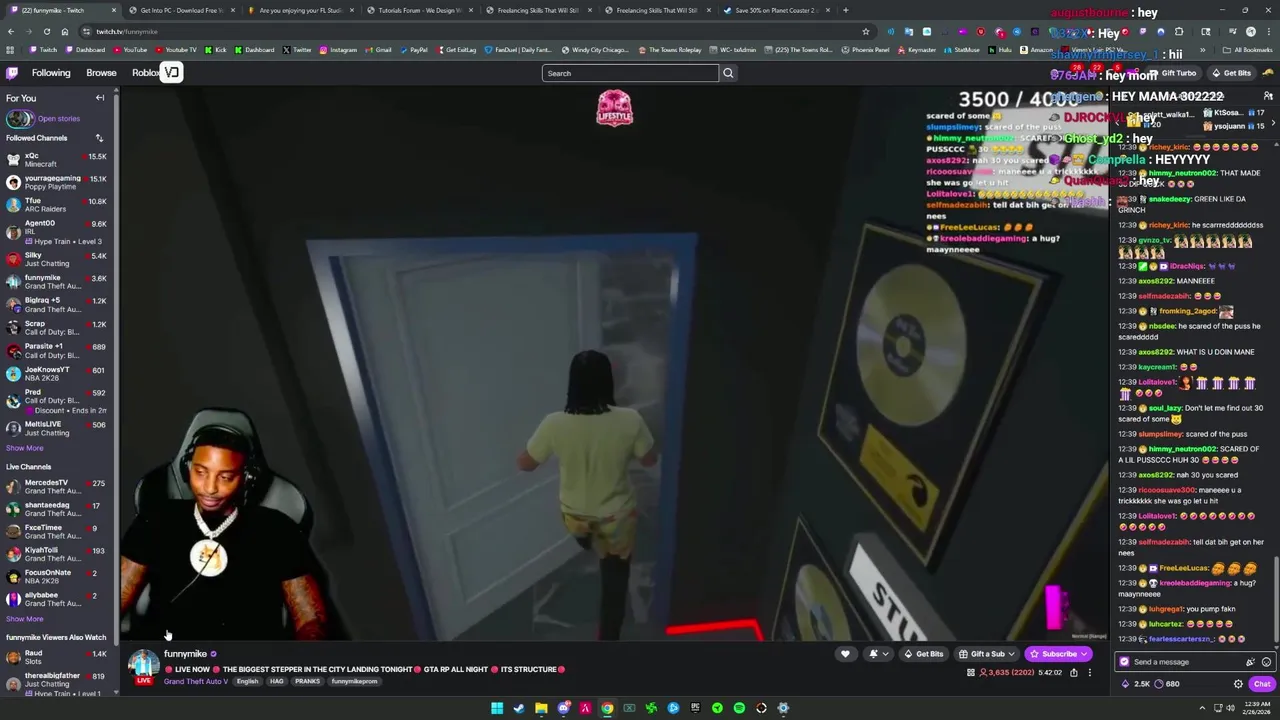Follow with the heart button
Screen dimensions: 1280x720
pos(845,654)
